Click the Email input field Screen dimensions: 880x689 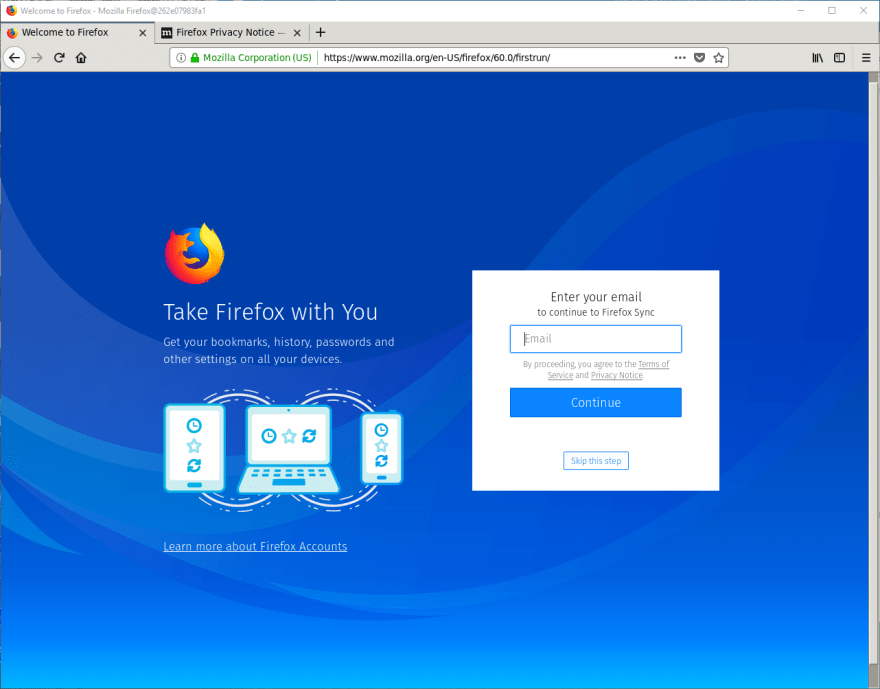pos(595,339)
